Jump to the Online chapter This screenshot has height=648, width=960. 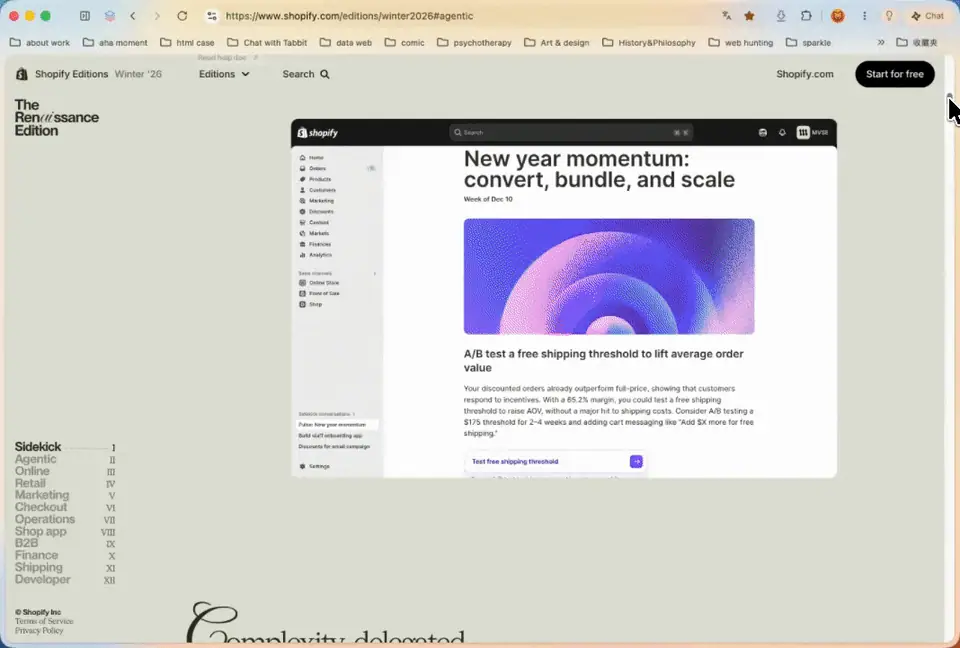(64, 472)
